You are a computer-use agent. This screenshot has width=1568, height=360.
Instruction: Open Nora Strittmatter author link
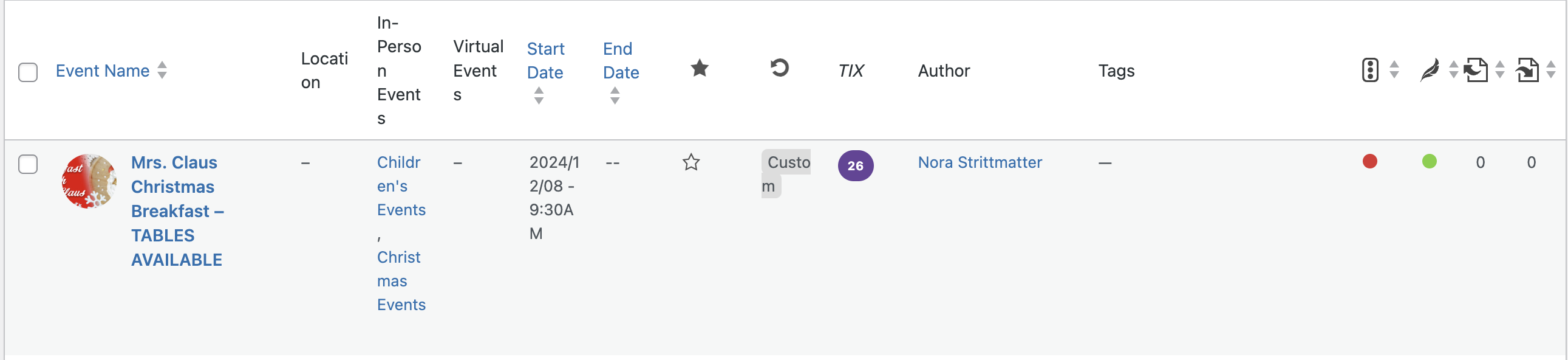tap(980, 162)
